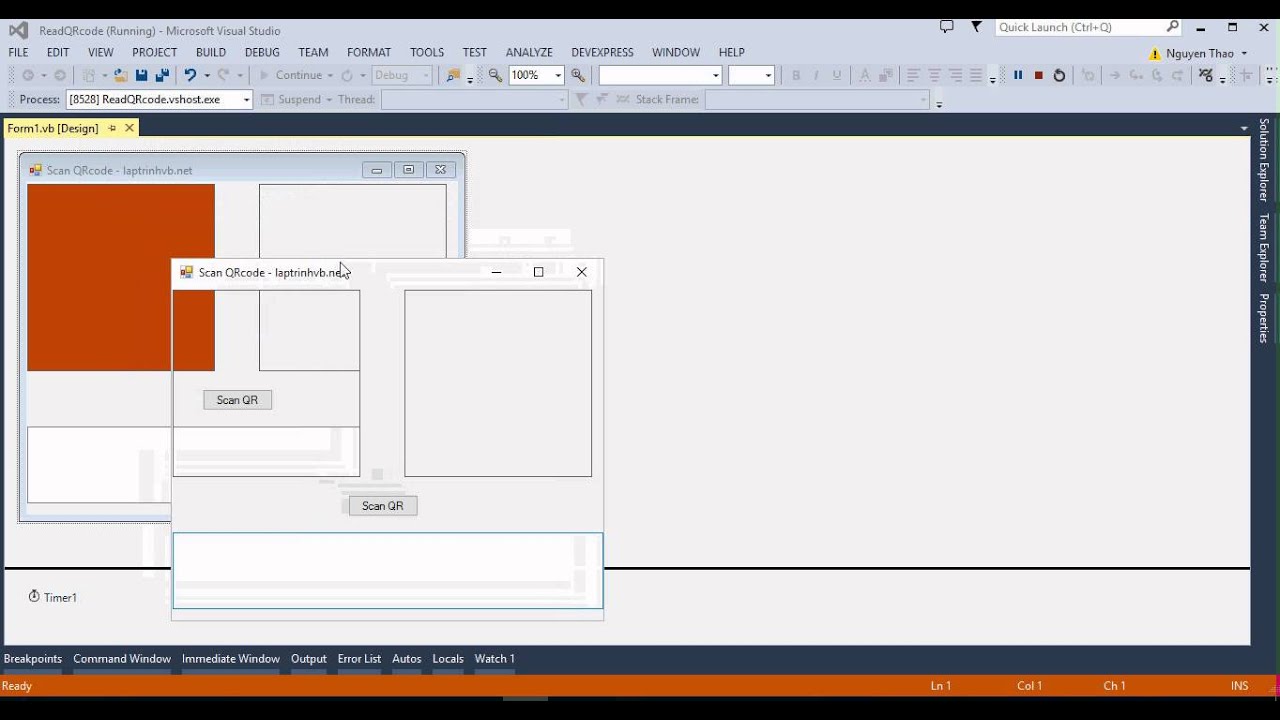Click the Output tab at the bottom
Image resolution: width=1280 pixels, height=720 pixels.
point(309,658)
